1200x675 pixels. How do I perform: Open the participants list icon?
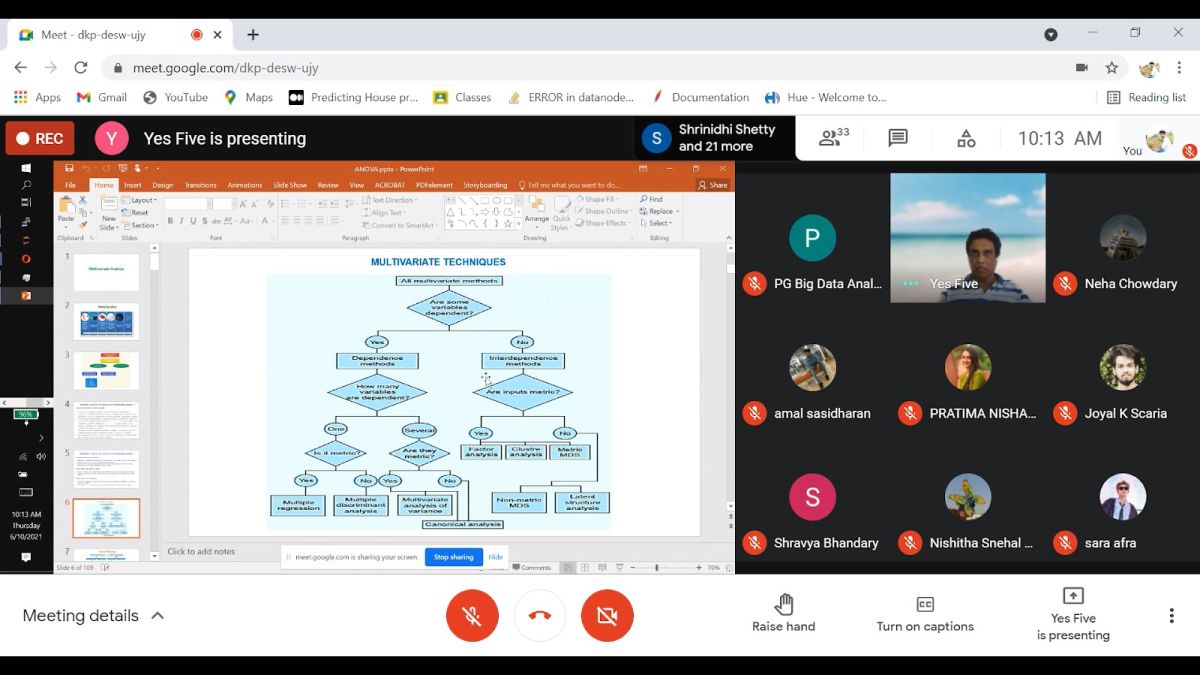tap(833, 138)
